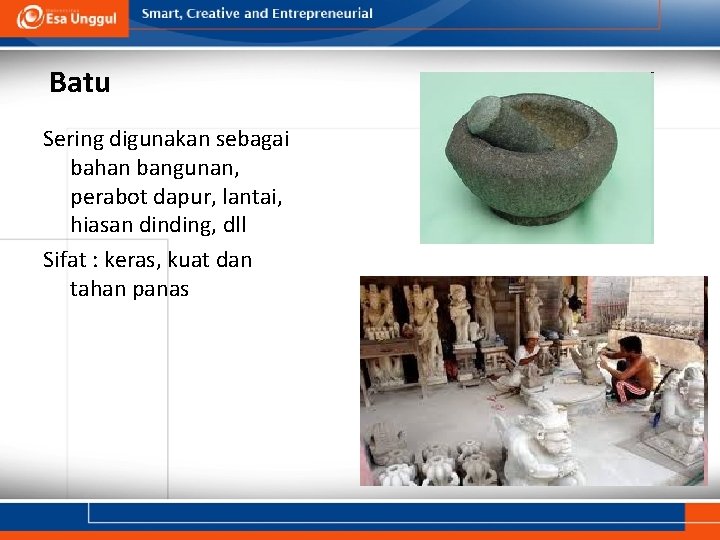Select the stone carving workshop photo
Viewport: 720px width, 540px height.
click(x=534, y=381)
